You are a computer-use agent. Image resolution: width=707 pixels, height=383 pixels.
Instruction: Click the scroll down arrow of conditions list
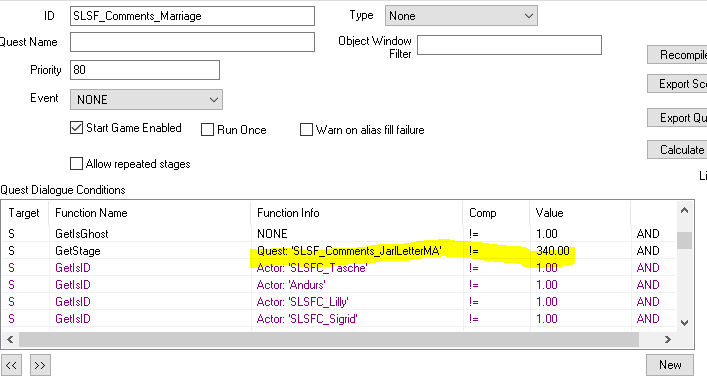[x=684, y=323]
